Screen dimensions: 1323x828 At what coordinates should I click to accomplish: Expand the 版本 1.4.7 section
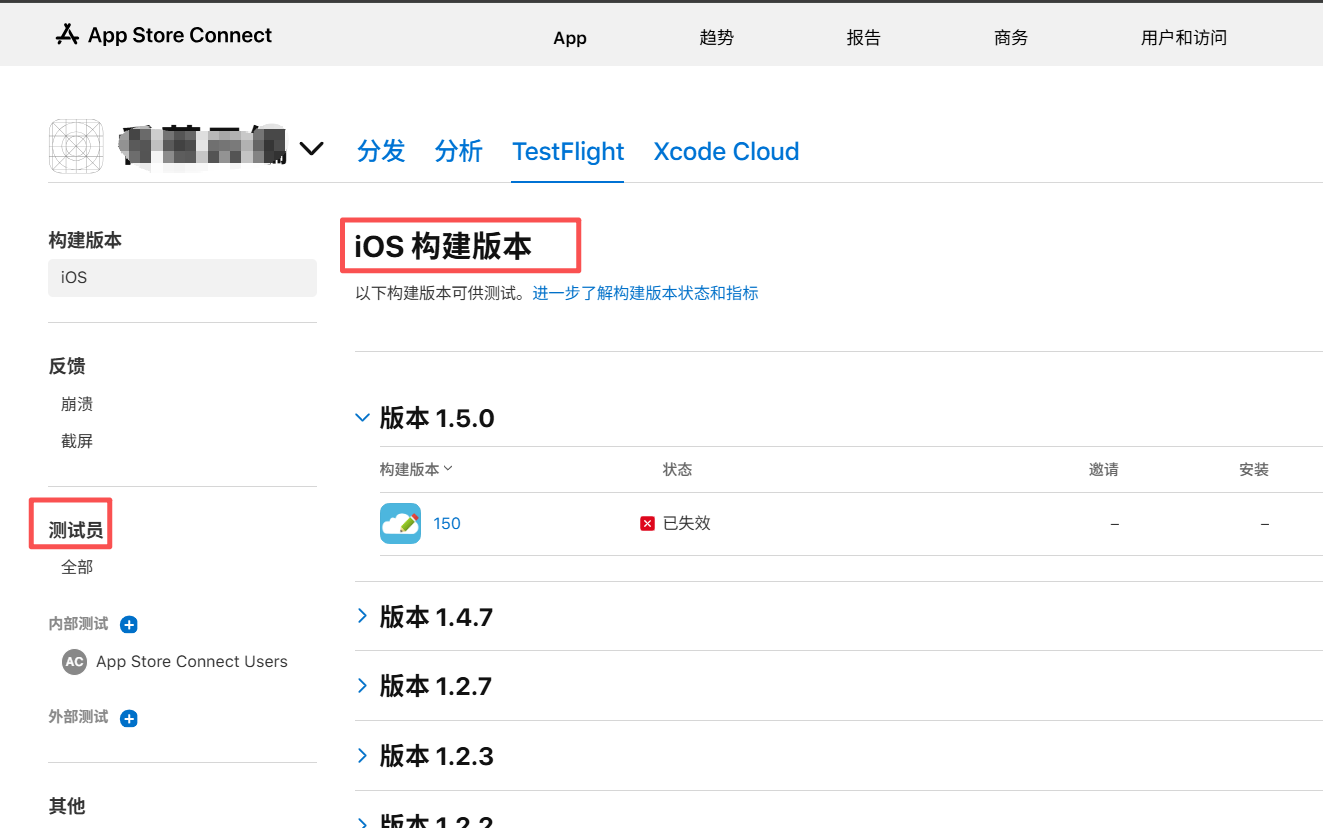pyautogui.click(x=363, y=616)
